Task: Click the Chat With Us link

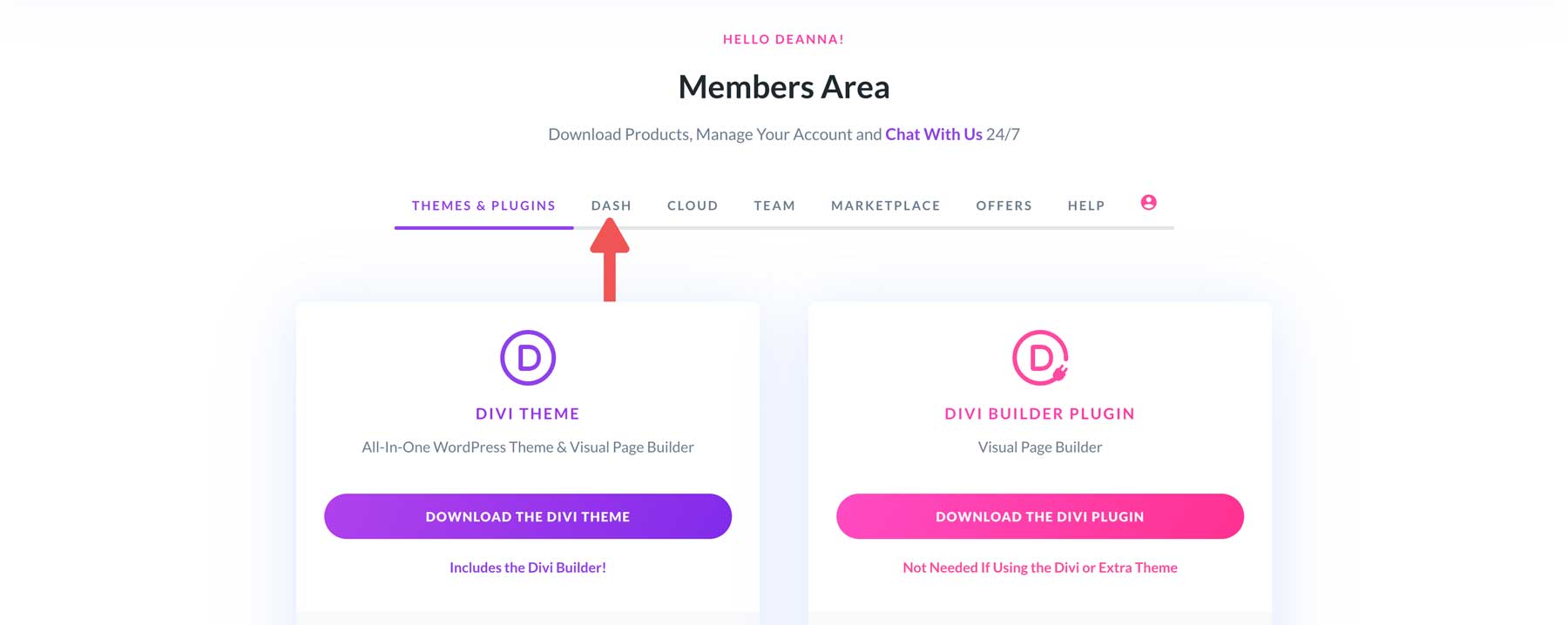Action: (932, 134)
